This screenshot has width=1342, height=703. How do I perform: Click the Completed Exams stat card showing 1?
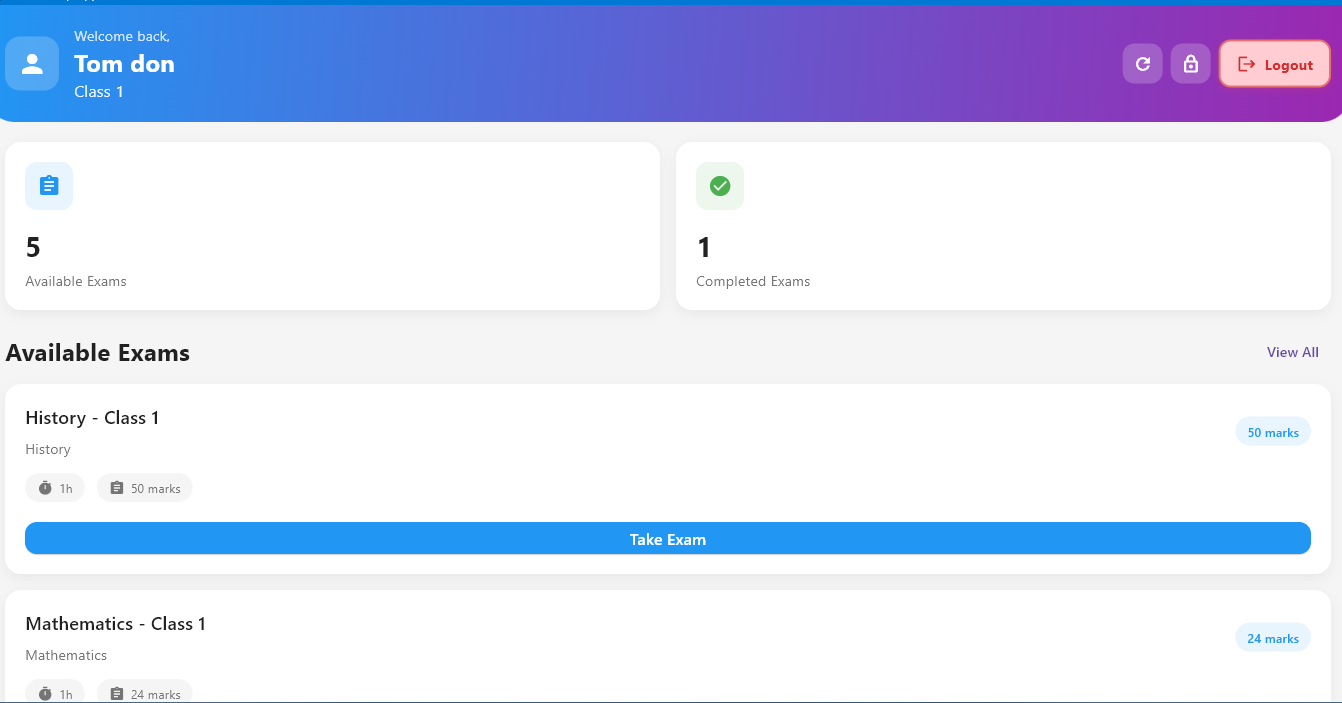tap(1003, 226)
